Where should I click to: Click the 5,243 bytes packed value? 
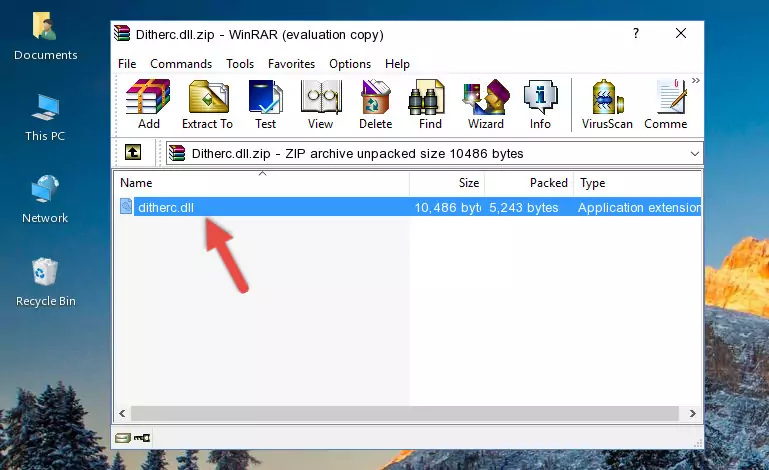tap(523, 208)
